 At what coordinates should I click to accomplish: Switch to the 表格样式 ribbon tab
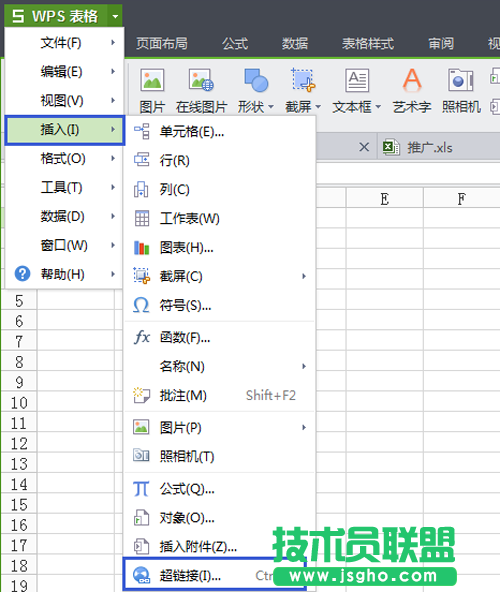(x=367, y=43)
